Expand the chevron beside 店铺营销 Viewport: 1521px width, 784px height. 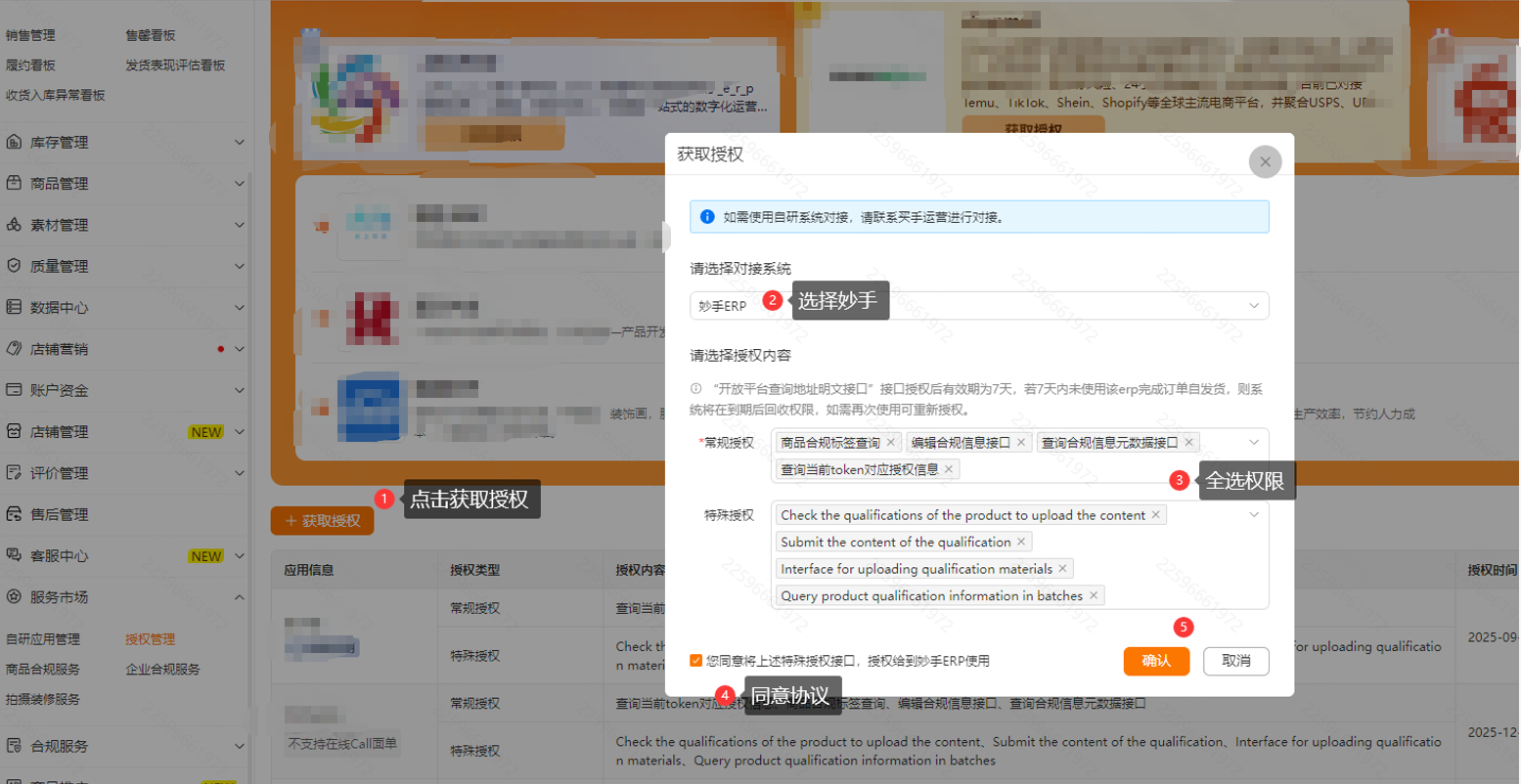point(240,349)
